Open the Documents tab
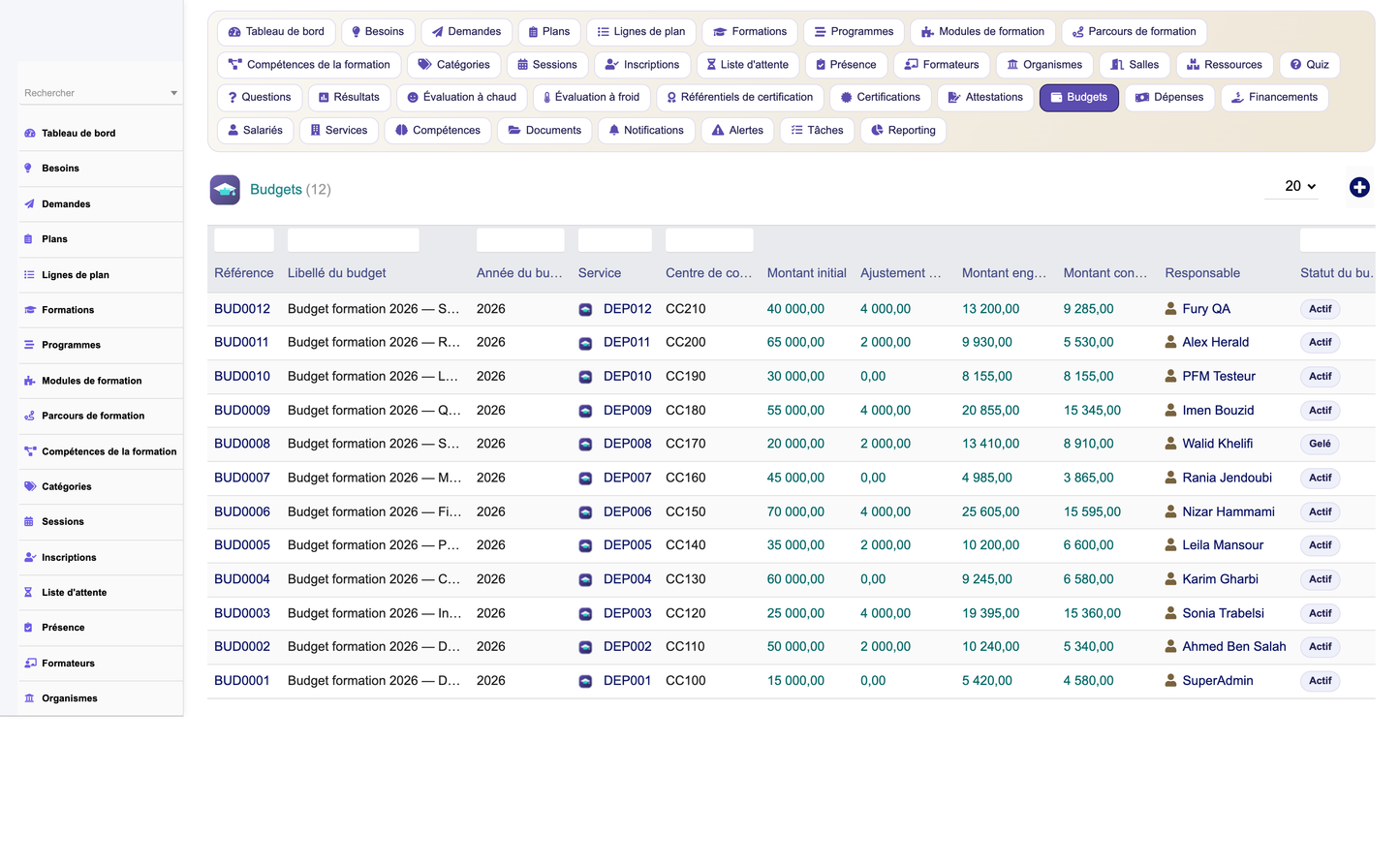 (545, 131)
